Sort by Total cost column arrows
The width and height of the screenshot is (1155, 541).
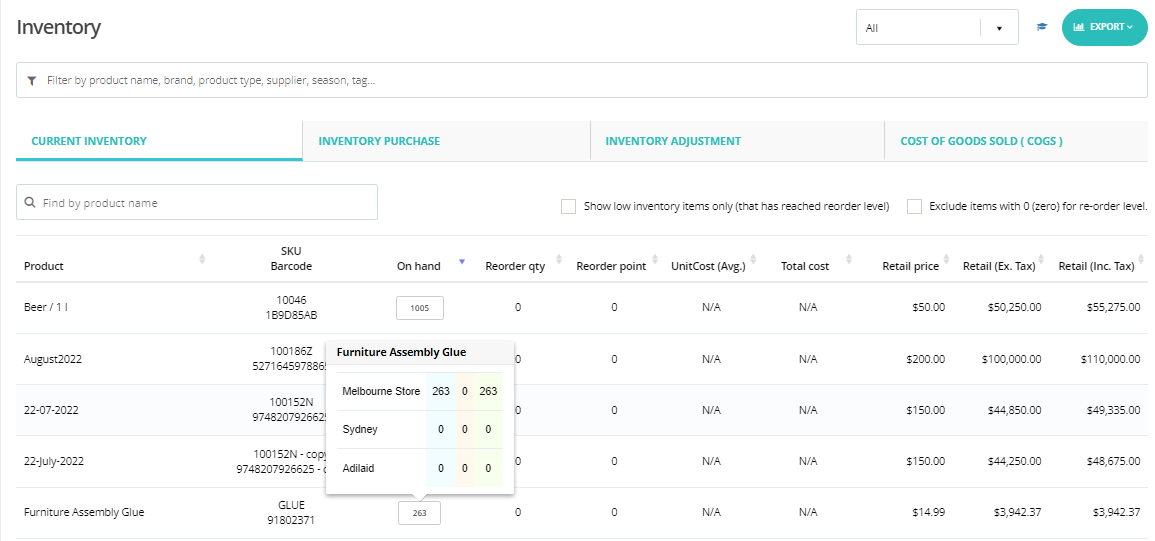tap(848, 260)
